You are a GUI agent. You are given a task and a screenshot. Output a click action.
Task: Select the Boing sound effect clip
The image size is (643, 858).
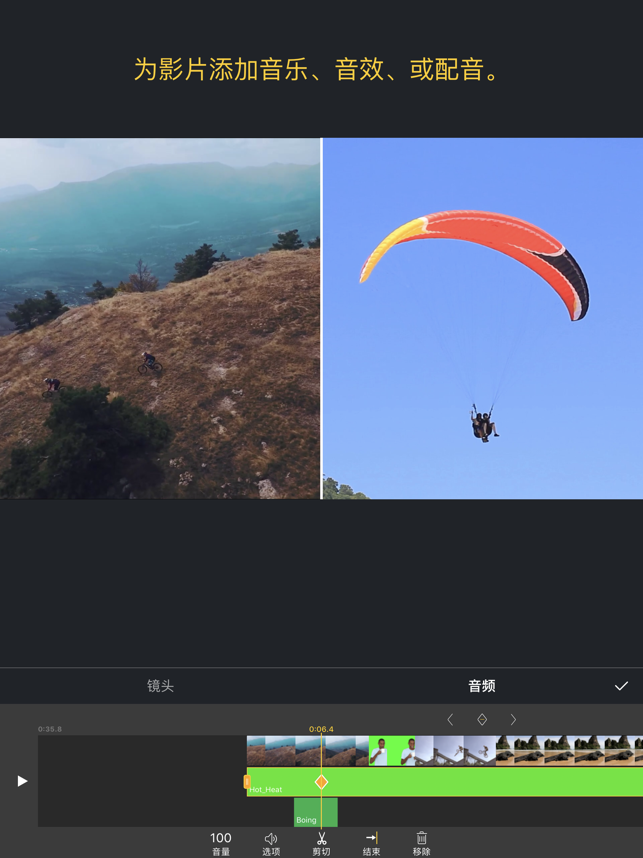pyautogui.click(x=315, y=812)
